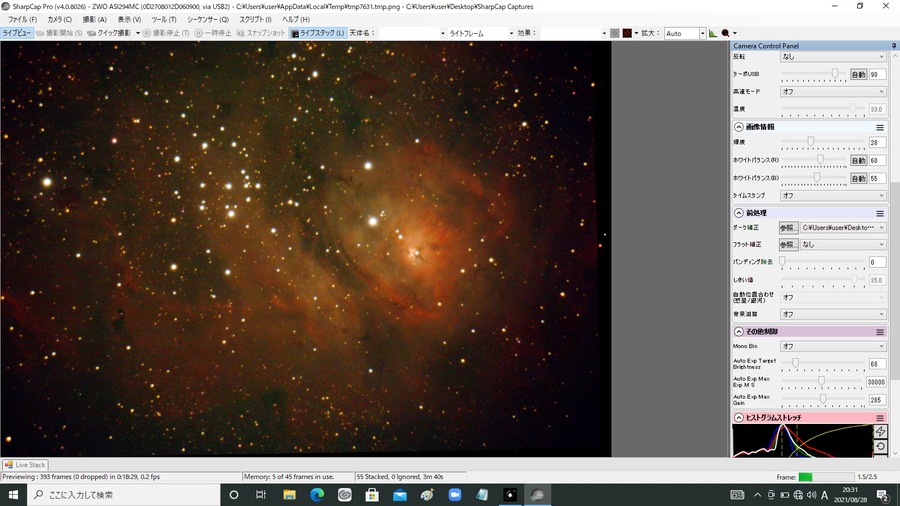The image size is (900, 506).
Task: Collapse the 画像情報 section
Action: pyautogui.click(x=739, y=127)
